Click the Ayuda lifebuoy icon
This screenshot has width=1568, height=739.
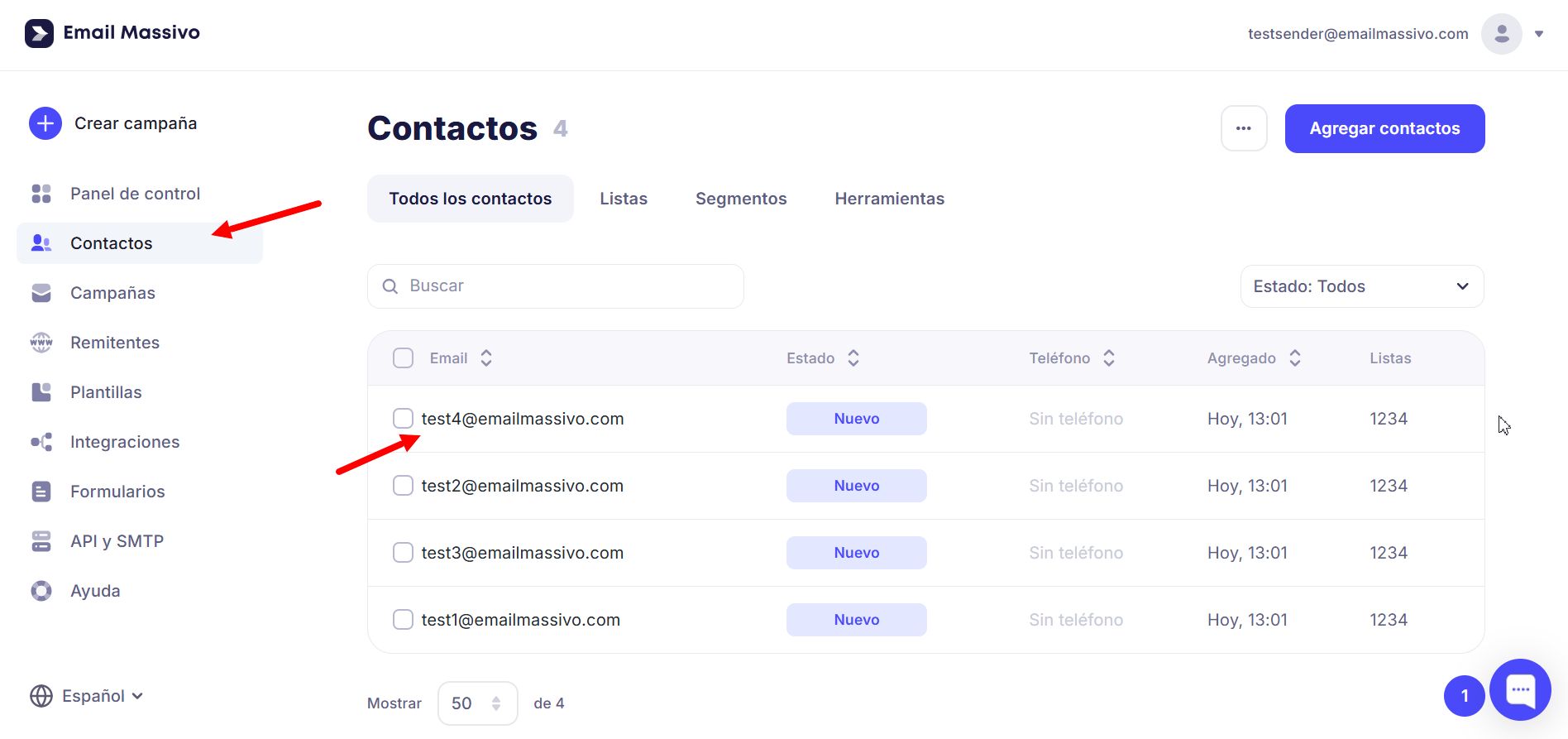(x=41, y=591)
